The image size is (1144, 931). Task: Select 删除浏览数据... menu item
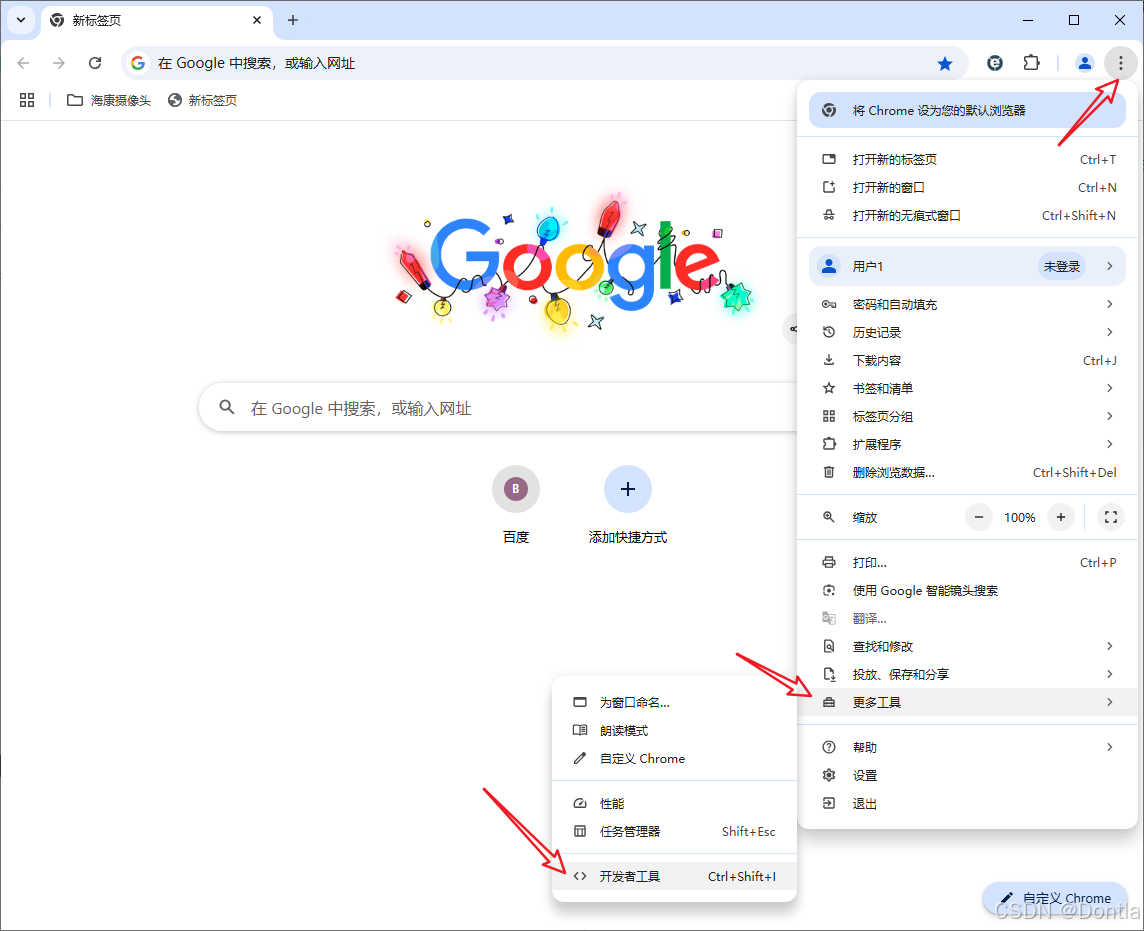point(967,472)
